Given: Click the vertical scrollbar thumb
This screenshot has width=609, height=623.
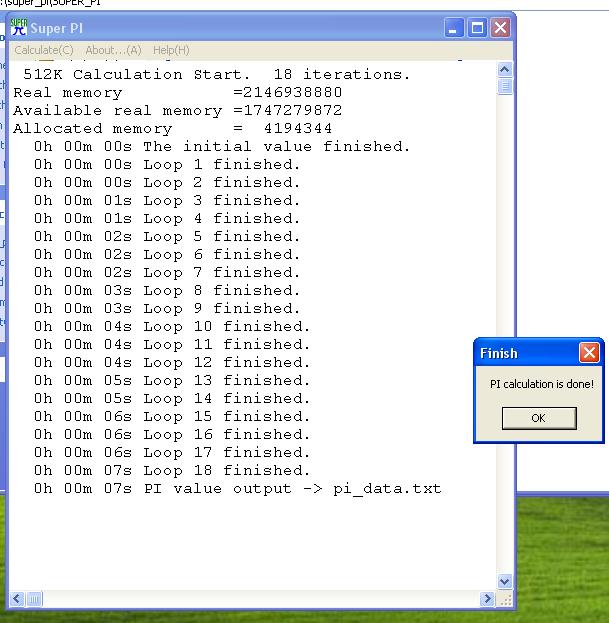Looking at the screenshot, I should (x=504, y=86).
